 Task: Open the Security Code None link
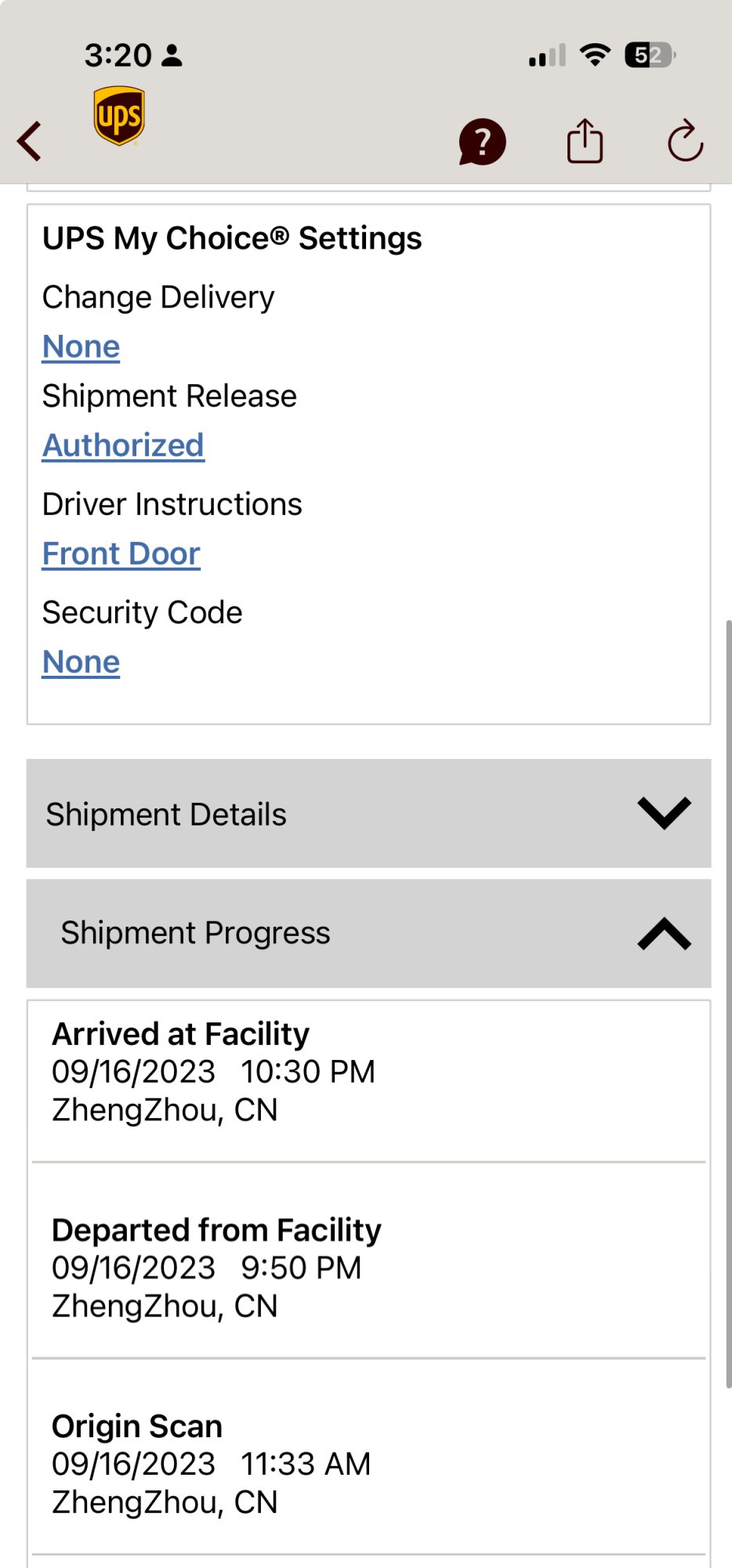coord(81,662)
